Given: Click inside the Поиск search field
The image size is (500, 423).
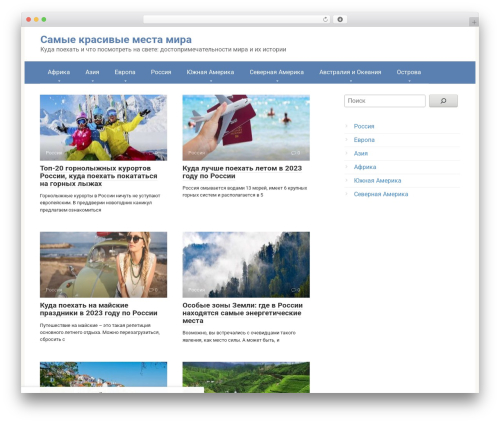Looking at the screenshot, I should 385,101.
